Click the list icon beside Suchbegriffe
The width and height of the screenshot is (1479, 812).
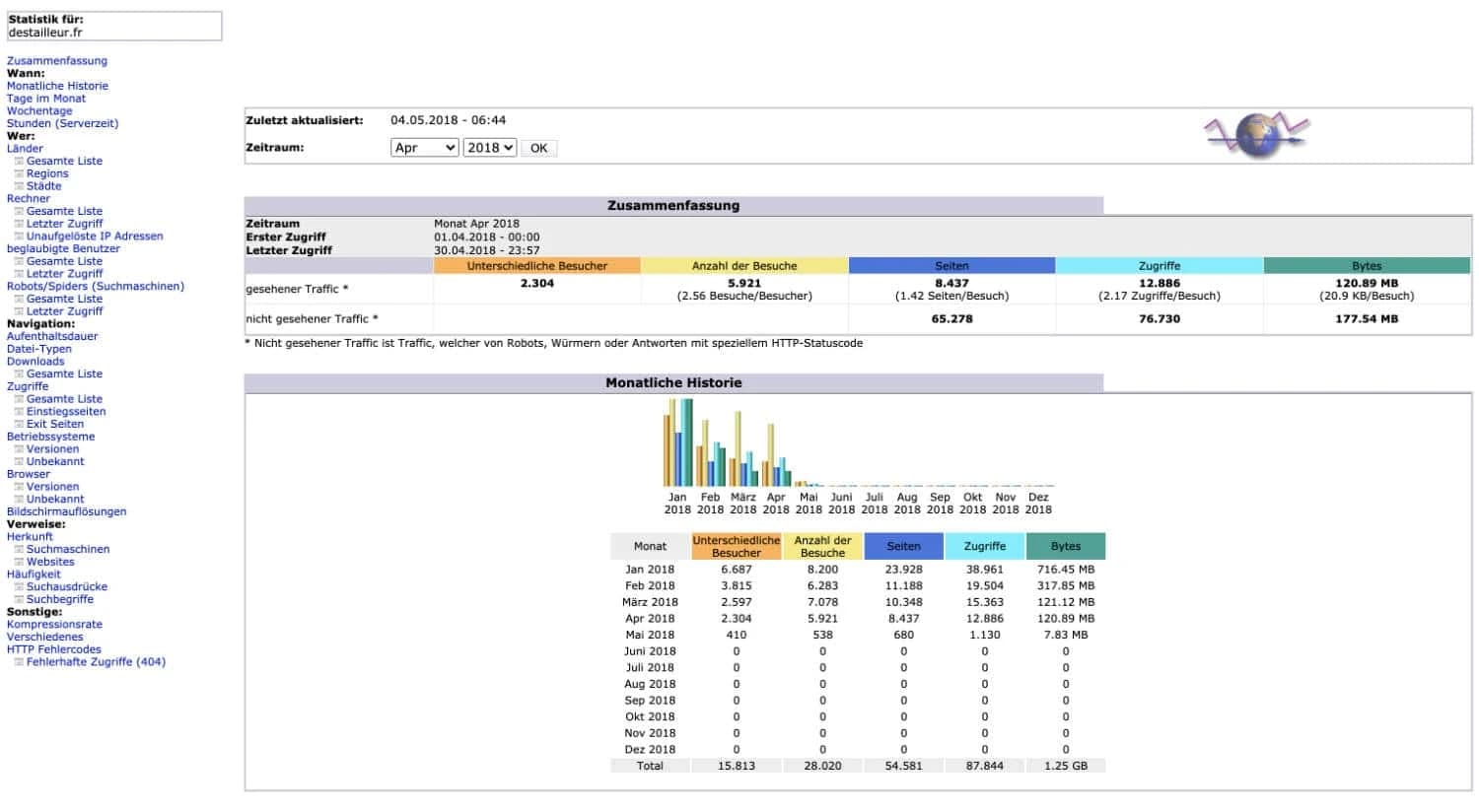point(19,598)
